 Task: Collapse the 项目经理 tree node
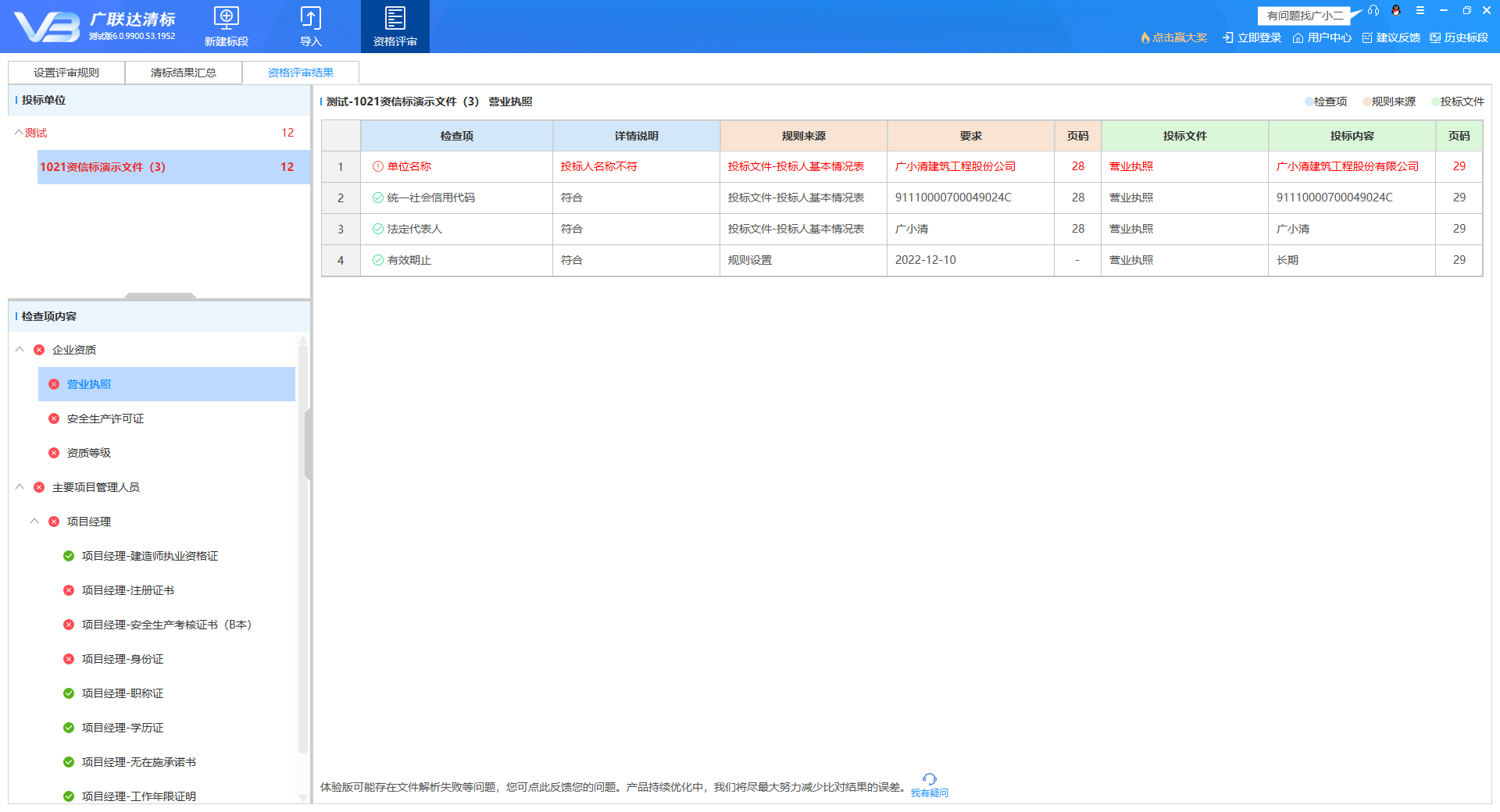(x=34, y=522)
